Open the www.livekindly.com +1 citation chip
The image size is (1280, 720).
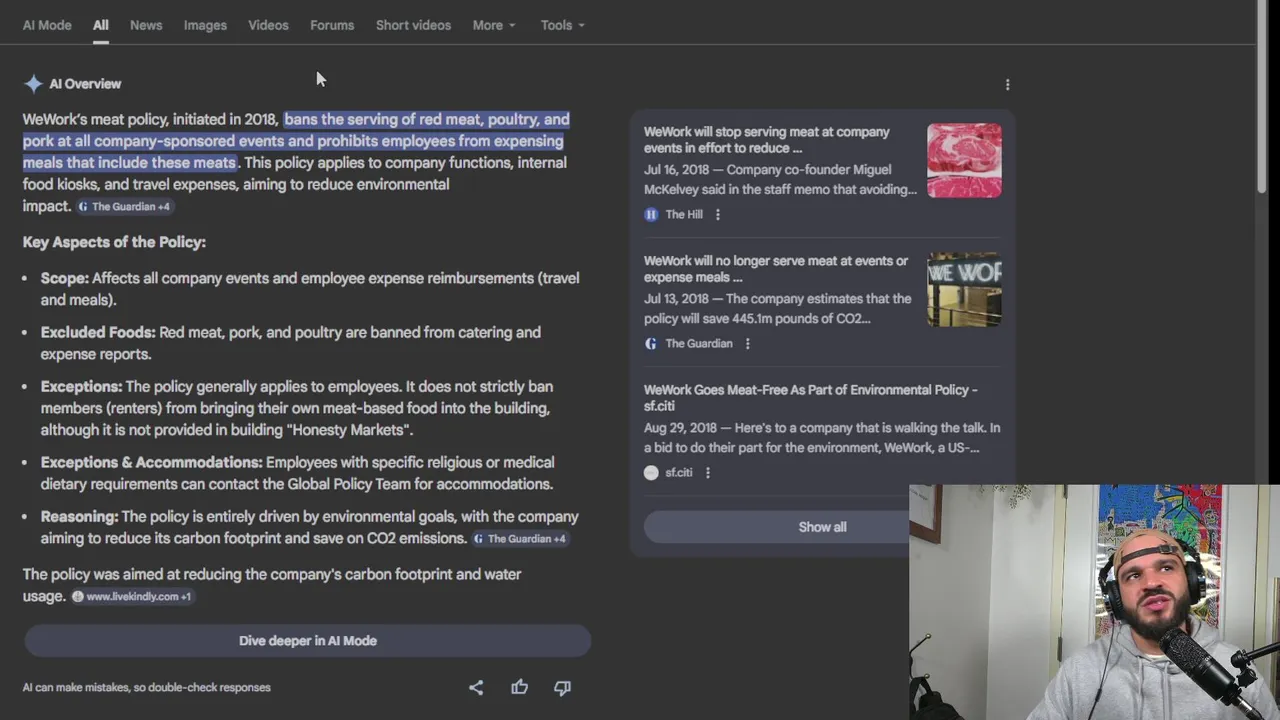pos(131,596)
